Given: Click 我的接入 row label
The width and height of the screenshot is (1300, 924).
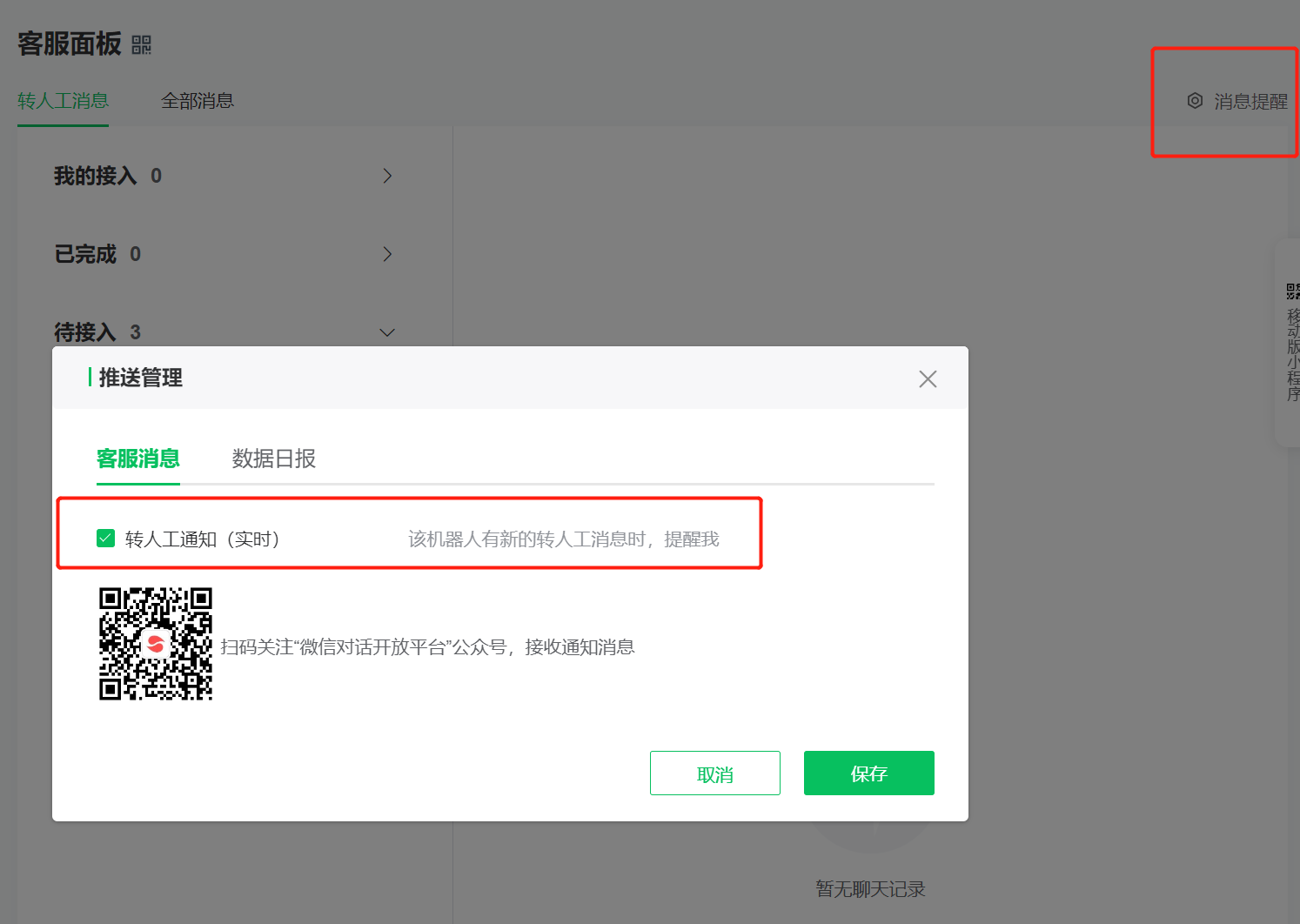Looking at the screenshot, I should 96,176.
